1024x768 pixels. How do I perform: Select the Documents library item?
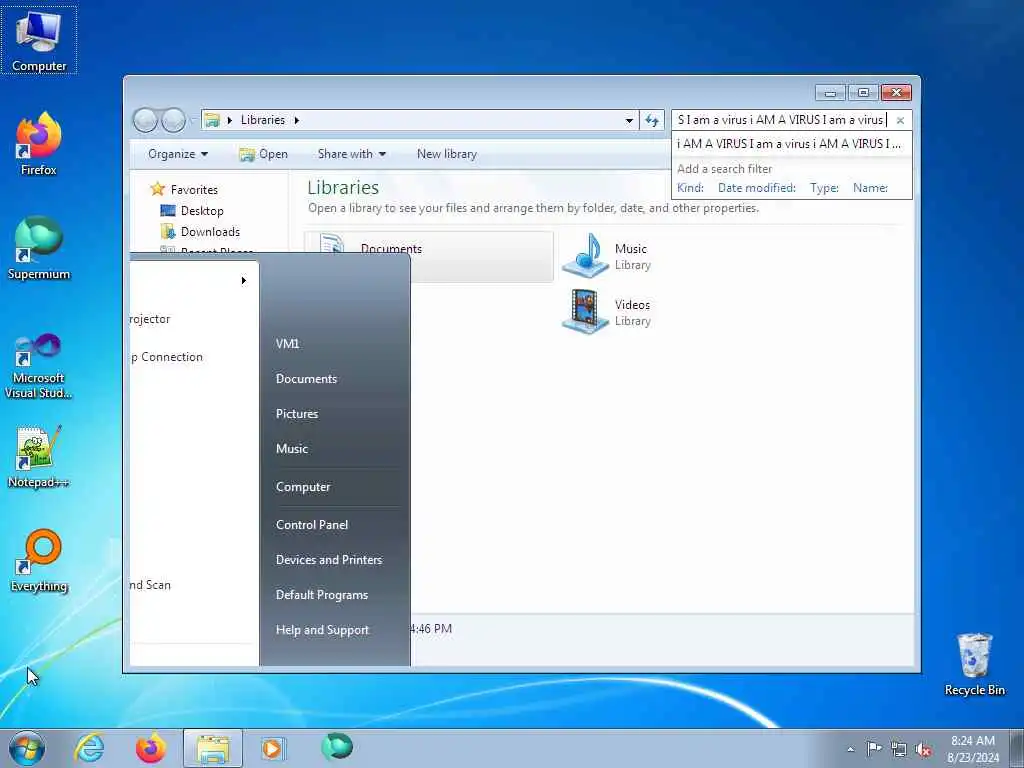(429, 257)
